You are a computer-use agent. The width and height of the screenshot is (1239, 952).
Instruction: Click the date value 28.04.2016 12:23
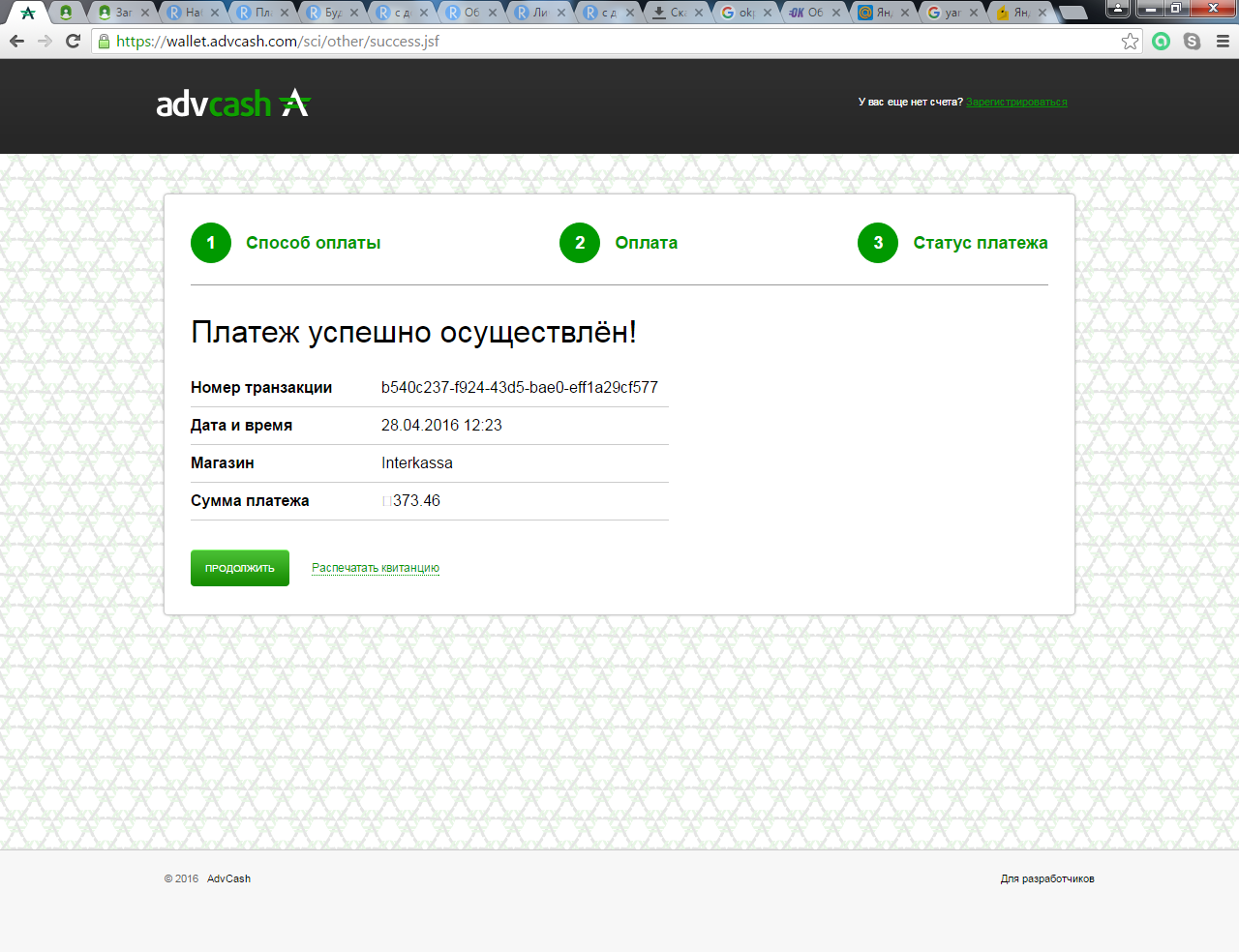coord(441,425)
